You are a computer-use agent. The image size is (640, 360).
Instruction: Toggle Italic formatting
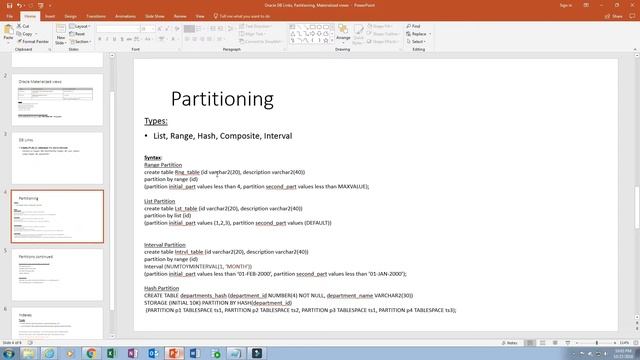click(107, 39)
